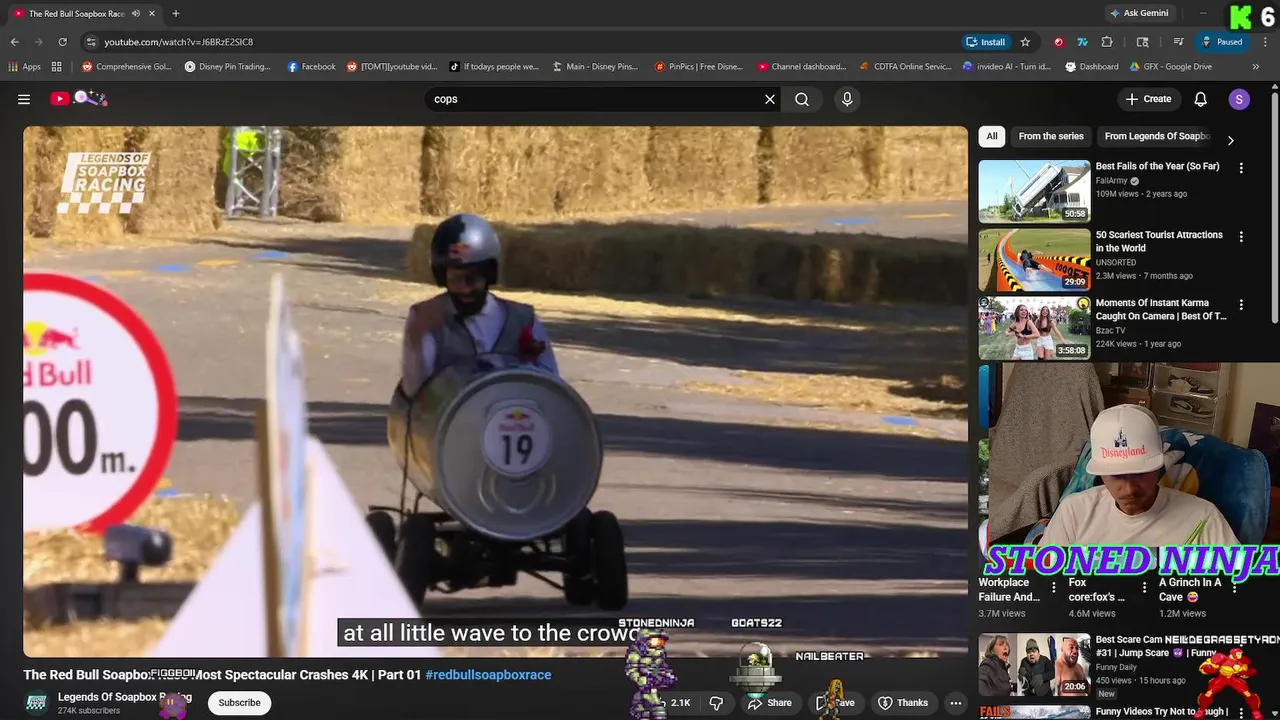1280x720 pixels.
Task: Open options for 50 Scariest Tourist video
Action: [x=1241, y=237]
